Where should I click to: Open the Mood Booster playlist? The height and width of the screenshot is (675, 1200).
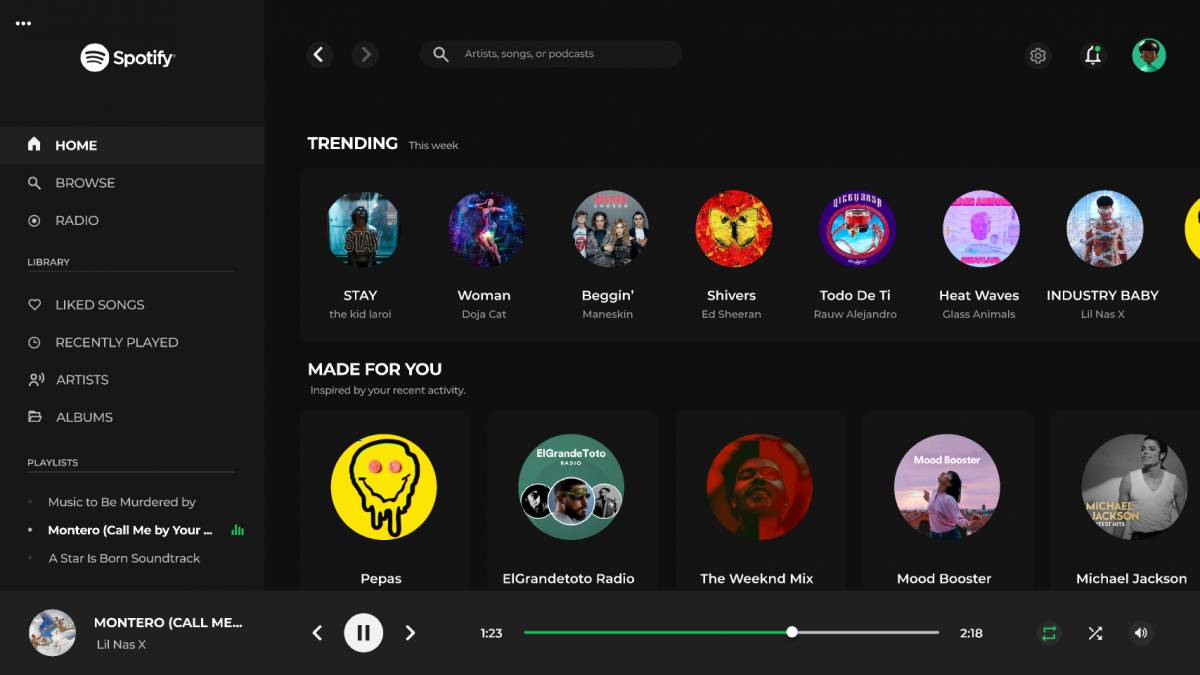946,487
